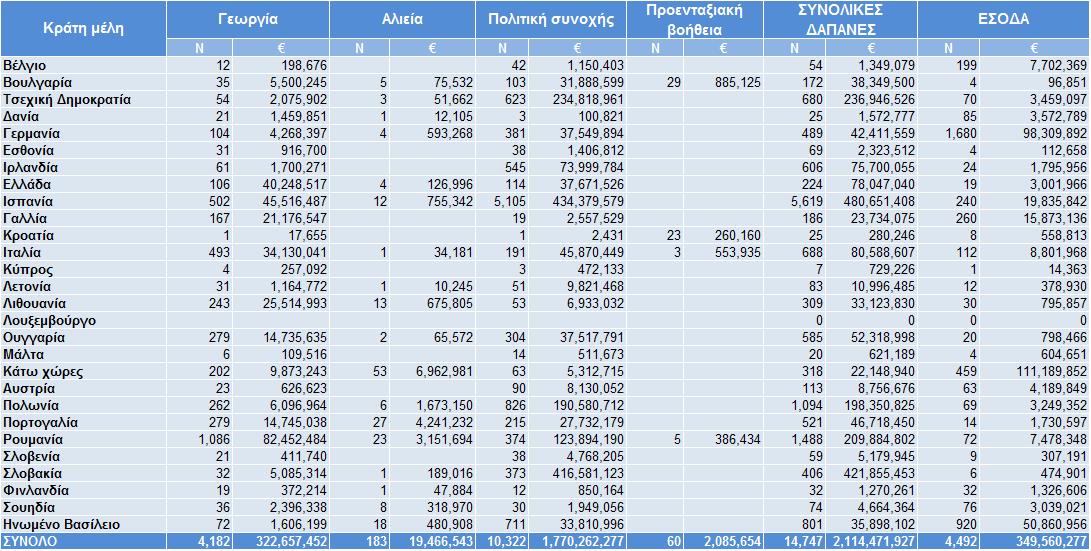This screenshot has height=551, width=1091.
Task: Select the Ελλάδα row label
Action: [27, 184]
